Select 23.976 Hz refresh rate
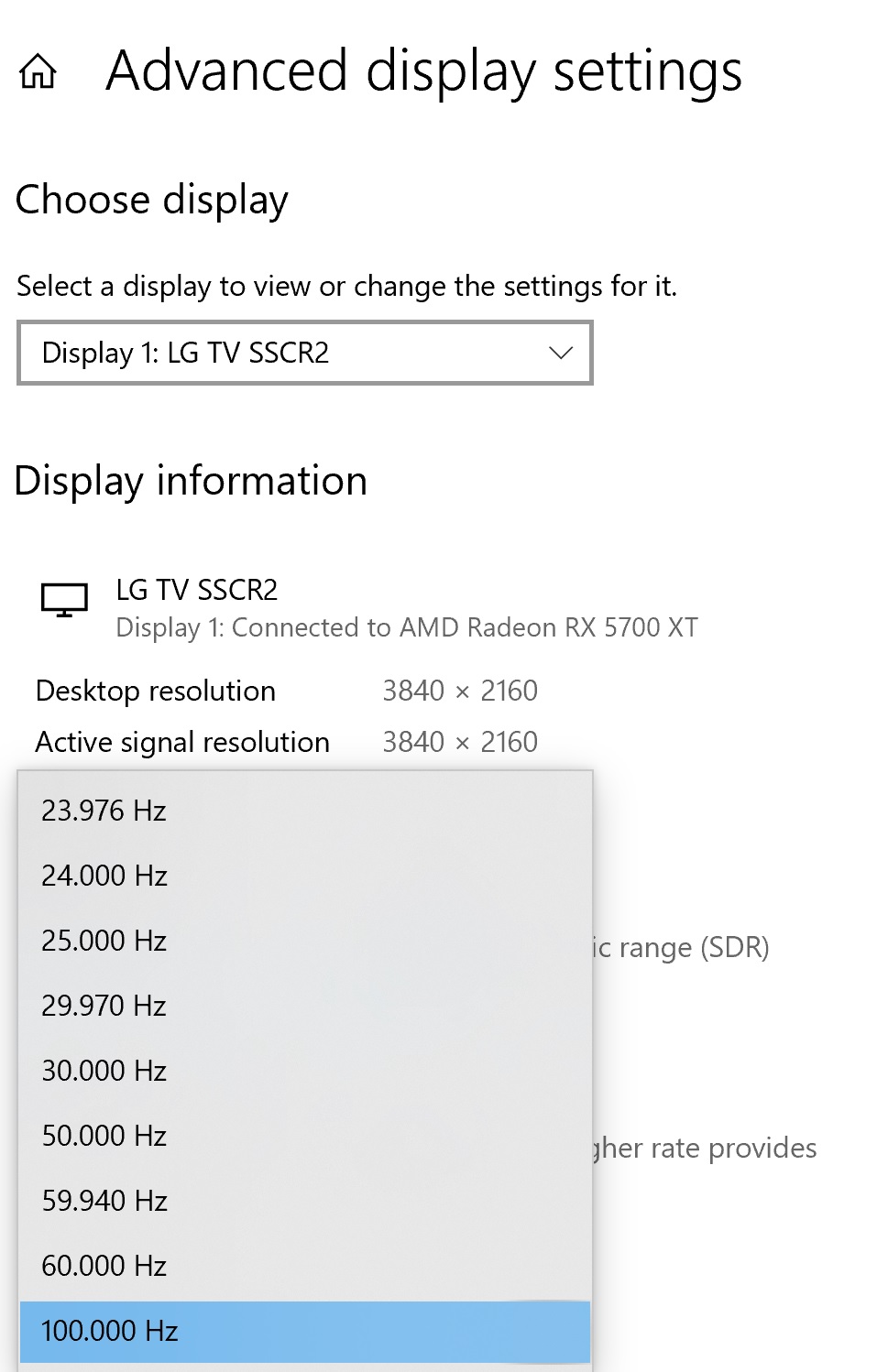This screenshot has height=1372, width=877. pyautogui.click(x=104, y=811)
